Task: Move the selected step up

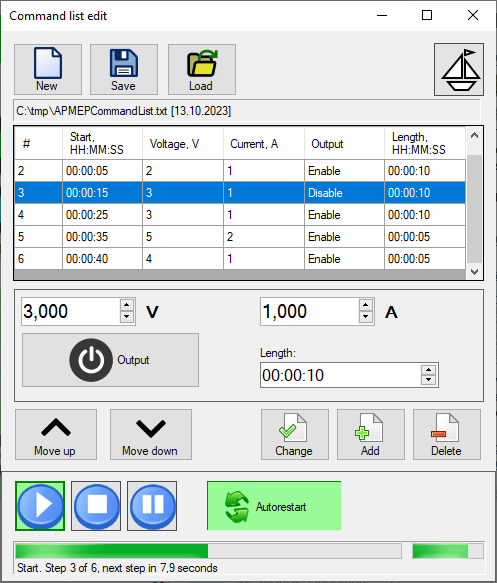Action: click(56, 435)
